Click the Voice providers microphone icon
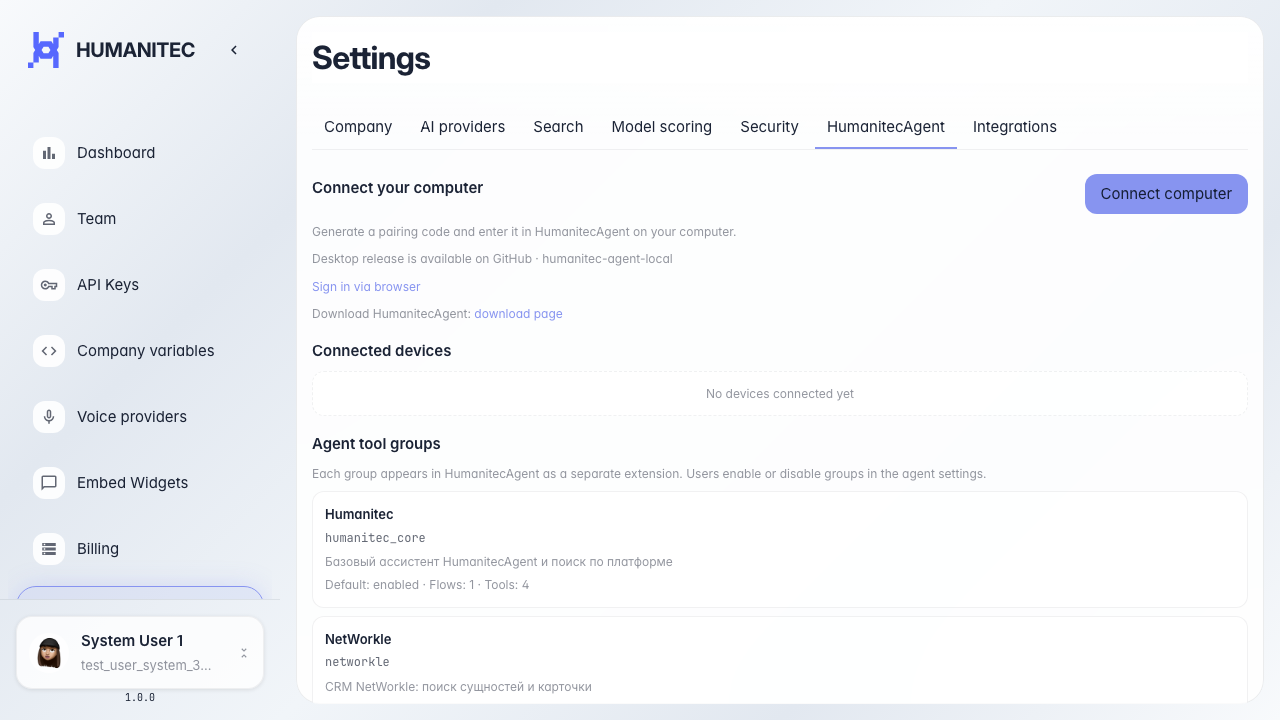This screenshot has height=720, width=1280. point(49,417)
